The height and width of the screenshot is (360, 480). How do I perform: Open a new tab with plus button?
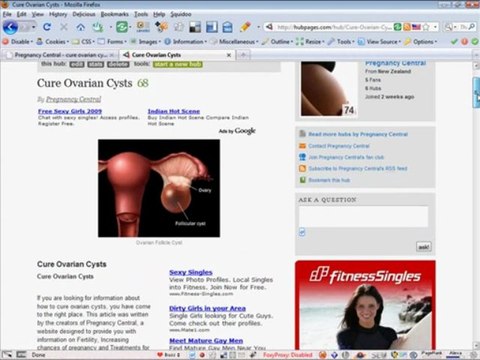(x=243, y=55)
